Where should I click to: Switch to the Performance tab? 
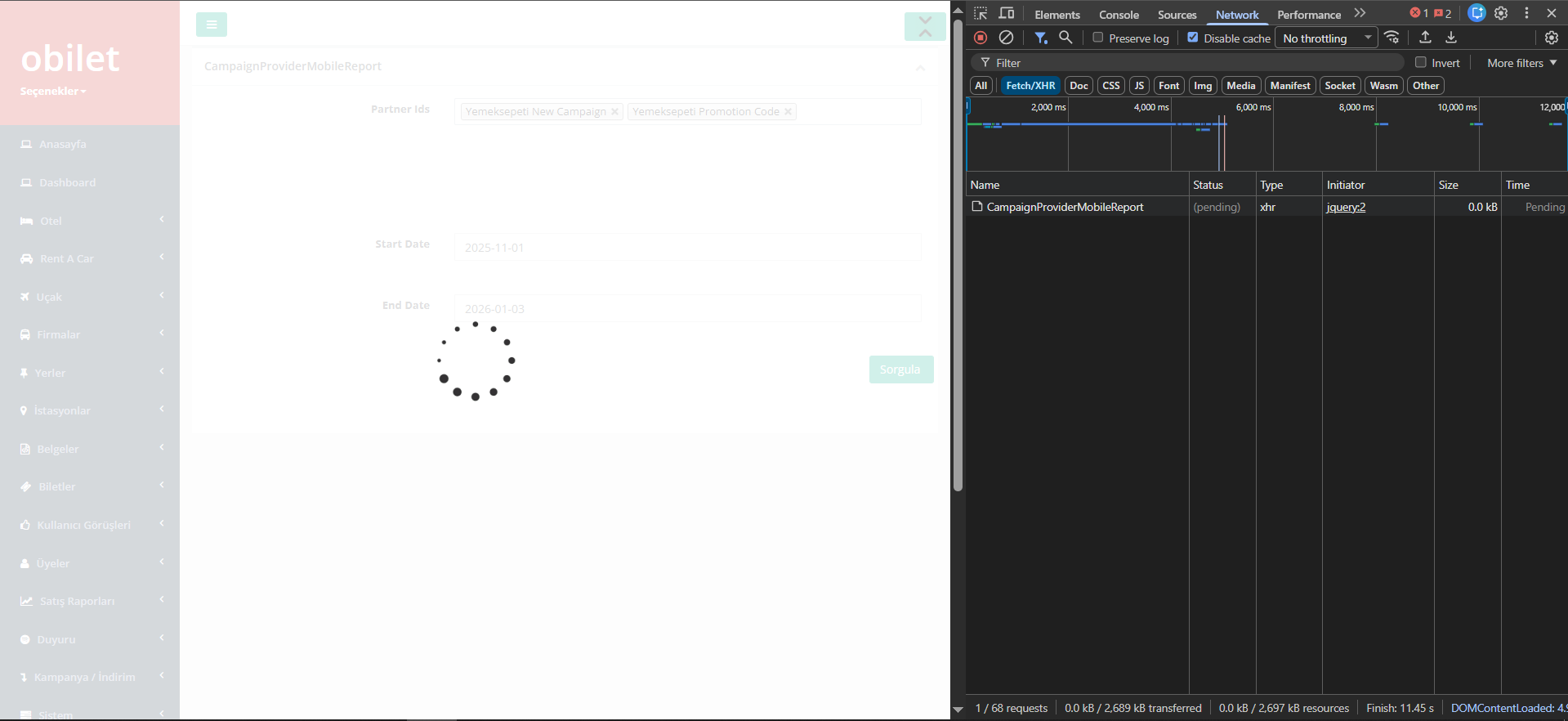click(1309, 15)
